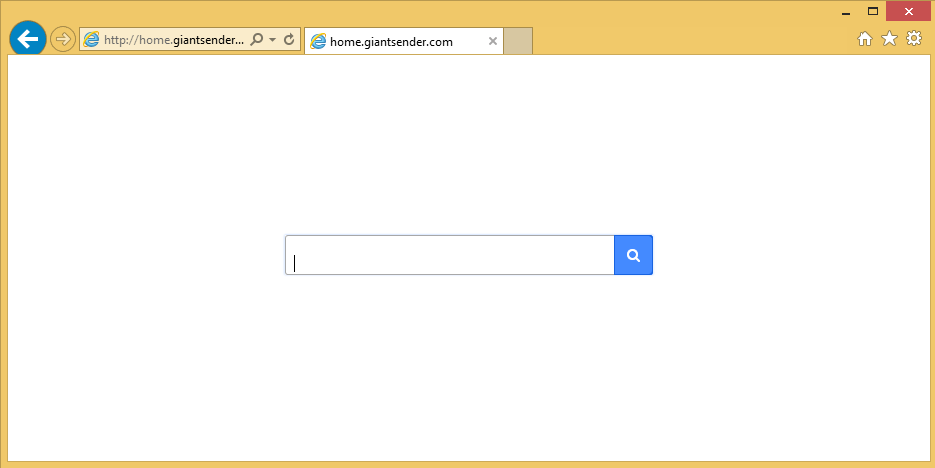This screenshot has width=935, height=468.
Task: Submit search with the blue magnifier button
Action: [x=633, y=255]
